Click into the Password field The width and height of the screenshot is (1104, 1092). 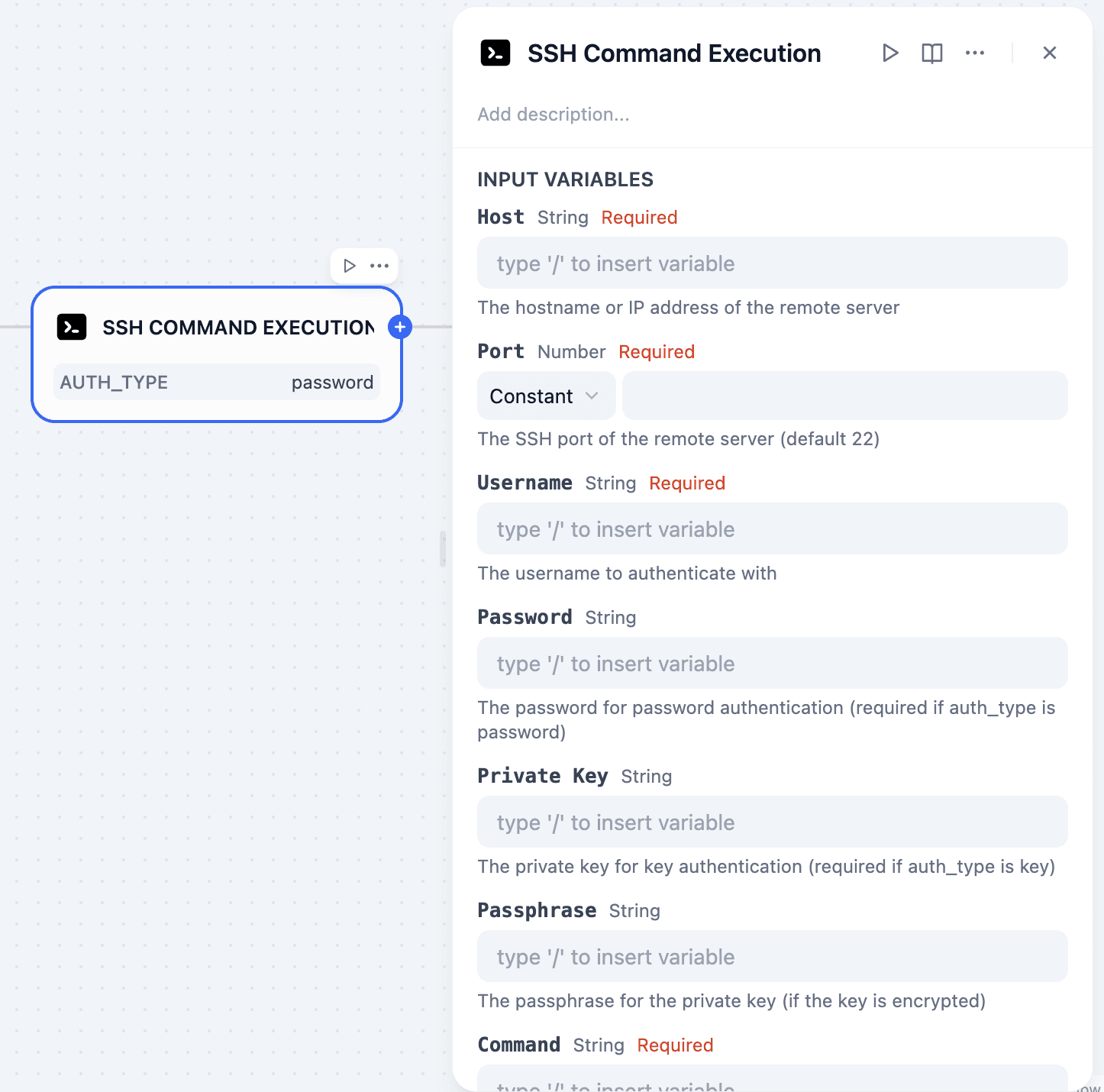[772, 664]
